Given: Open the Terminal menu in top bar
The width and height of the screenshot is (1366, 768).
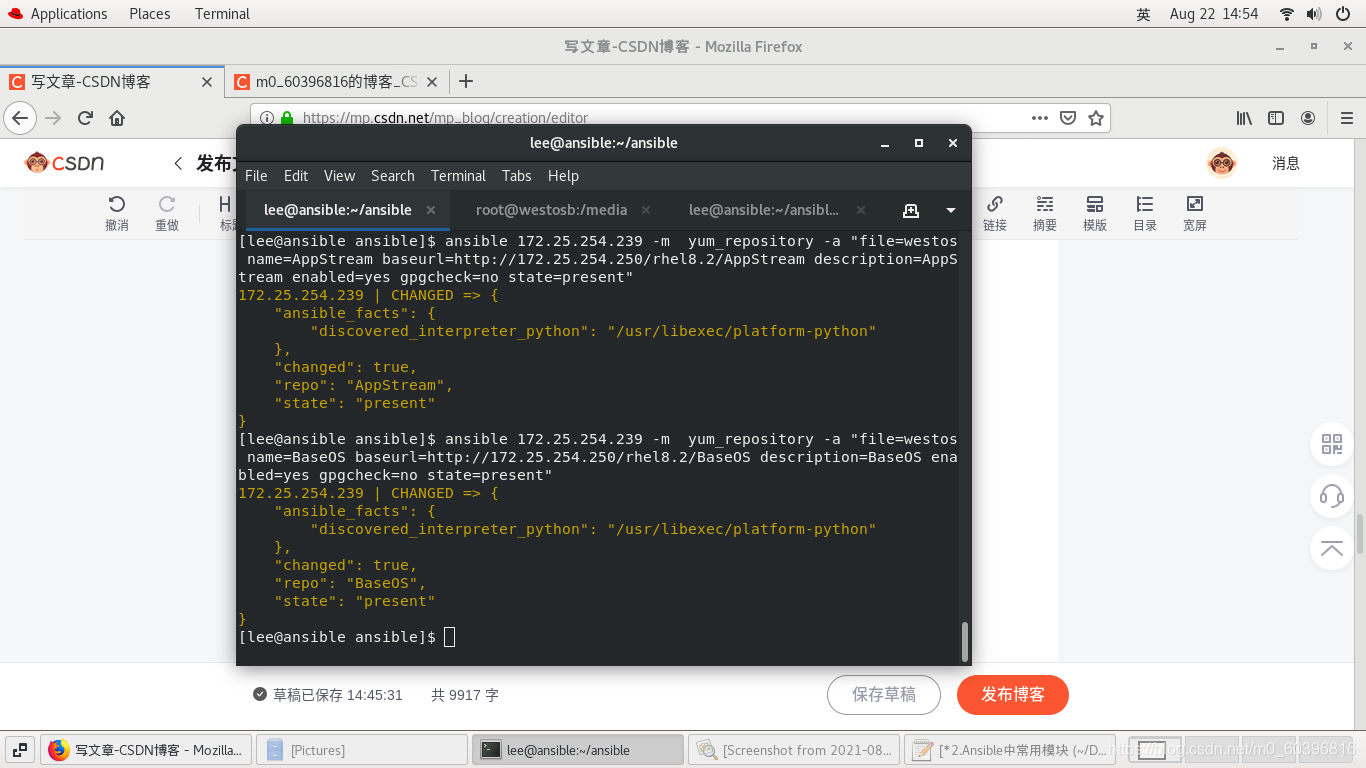Looking at the screenshot, I should click(x=222, y=14).
